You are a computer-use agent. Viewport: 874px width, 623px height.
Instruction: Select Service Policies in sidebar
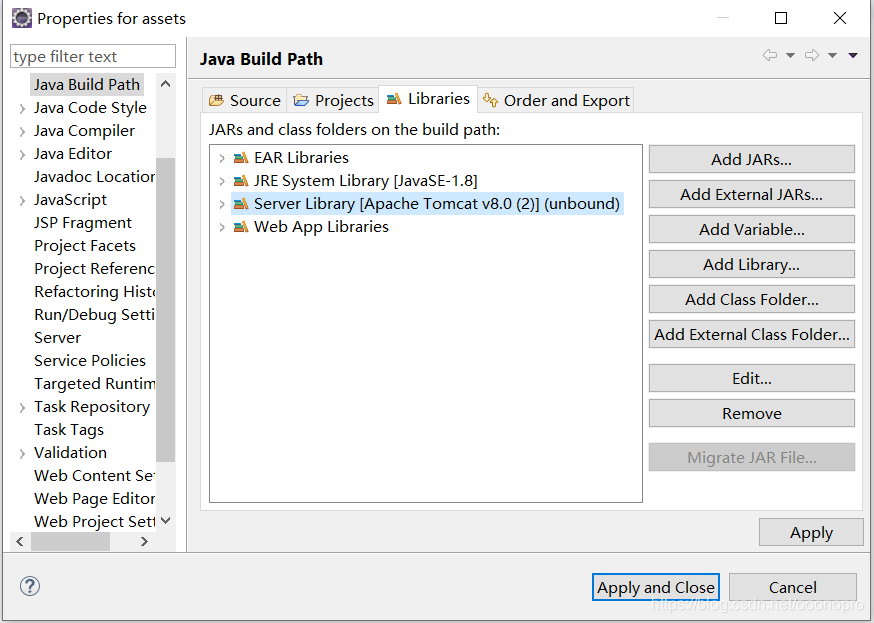tap(90, 361)
